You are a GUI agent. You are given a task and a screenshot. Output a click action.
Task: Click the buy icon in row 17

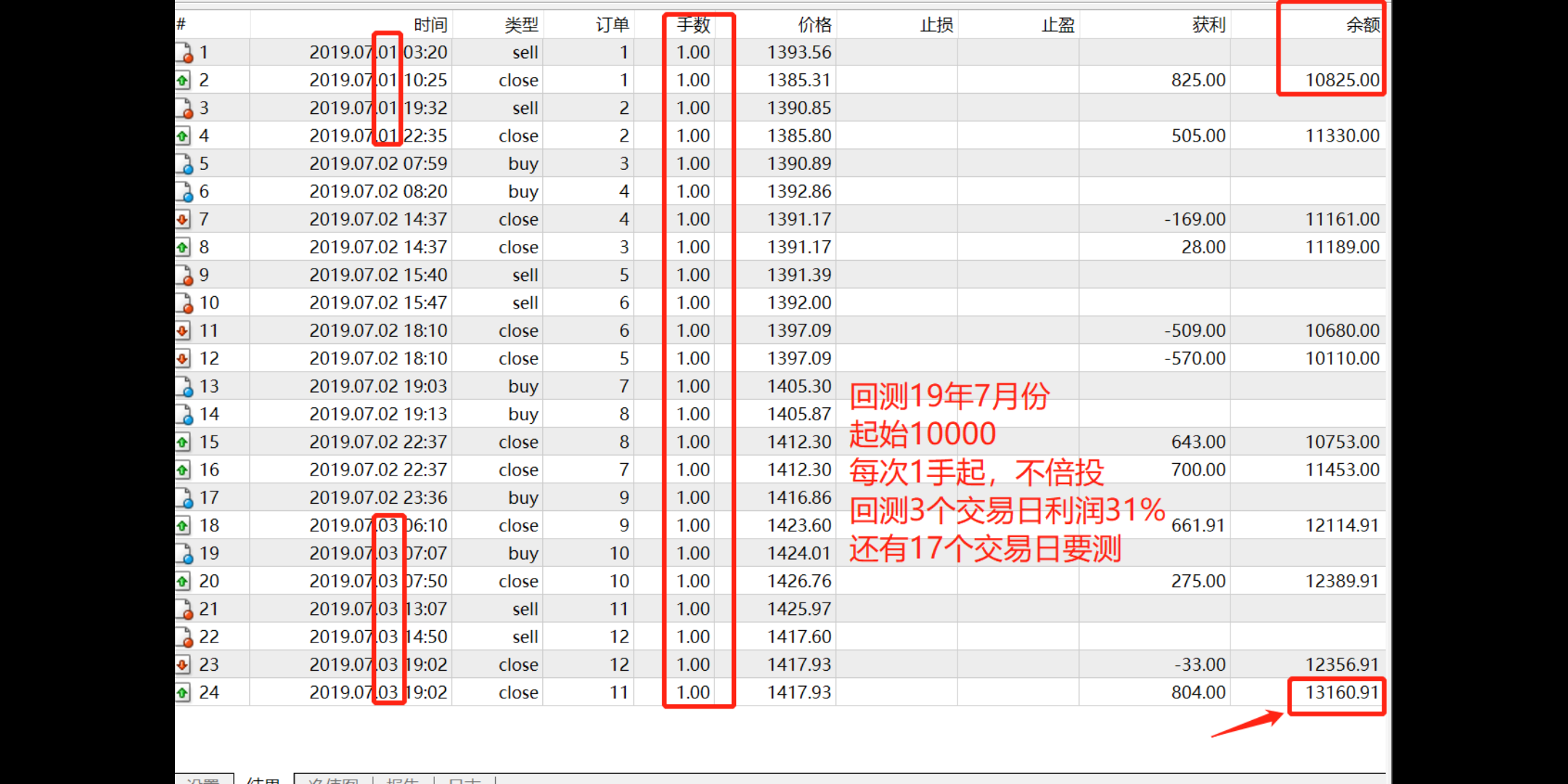[184, 497]
